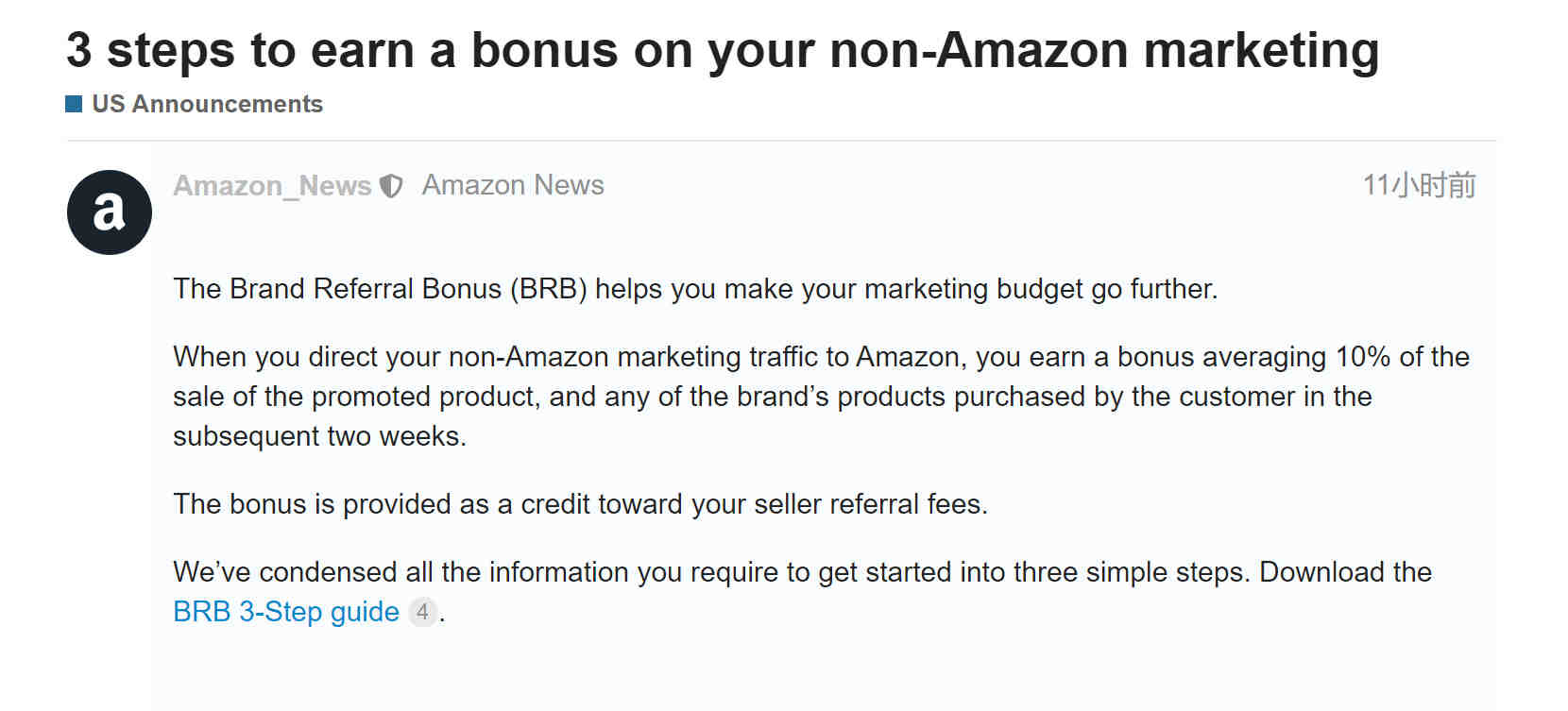The height and width of the screenshot is (711, 1568).
Task: Click the "4" click-count badge
Action: click(422, 612)
